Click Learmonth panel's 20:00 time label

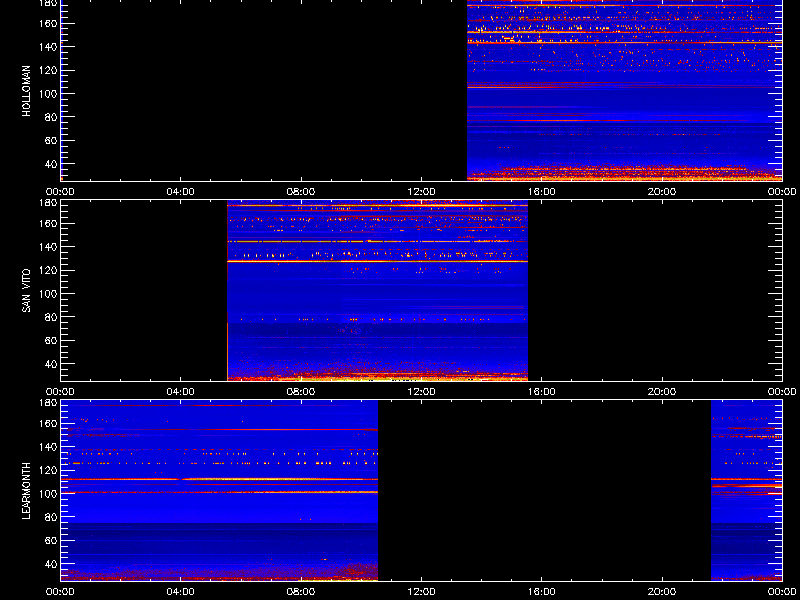[x=662, y=592]
